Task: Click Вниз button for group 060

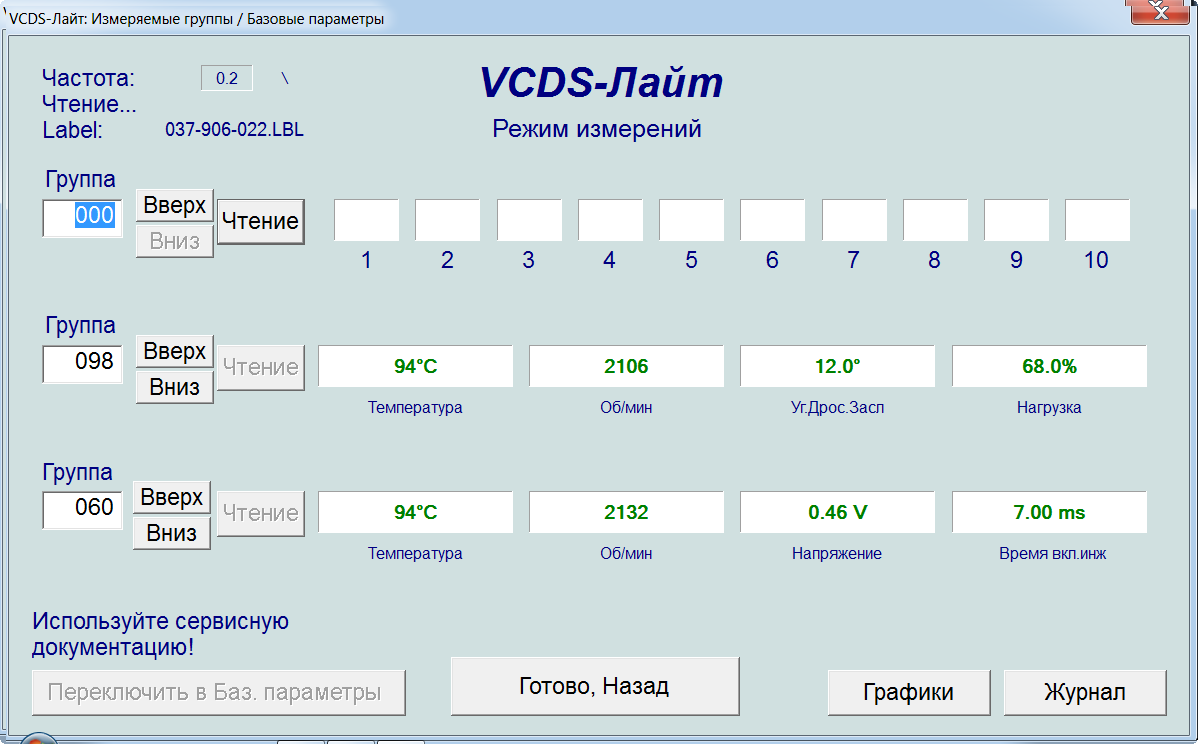Action: 172,533
